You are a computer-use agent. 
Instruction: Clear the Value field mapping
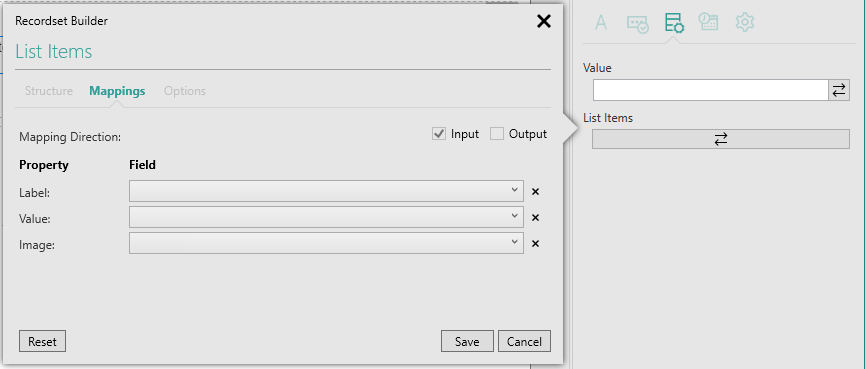coord(535,218)
